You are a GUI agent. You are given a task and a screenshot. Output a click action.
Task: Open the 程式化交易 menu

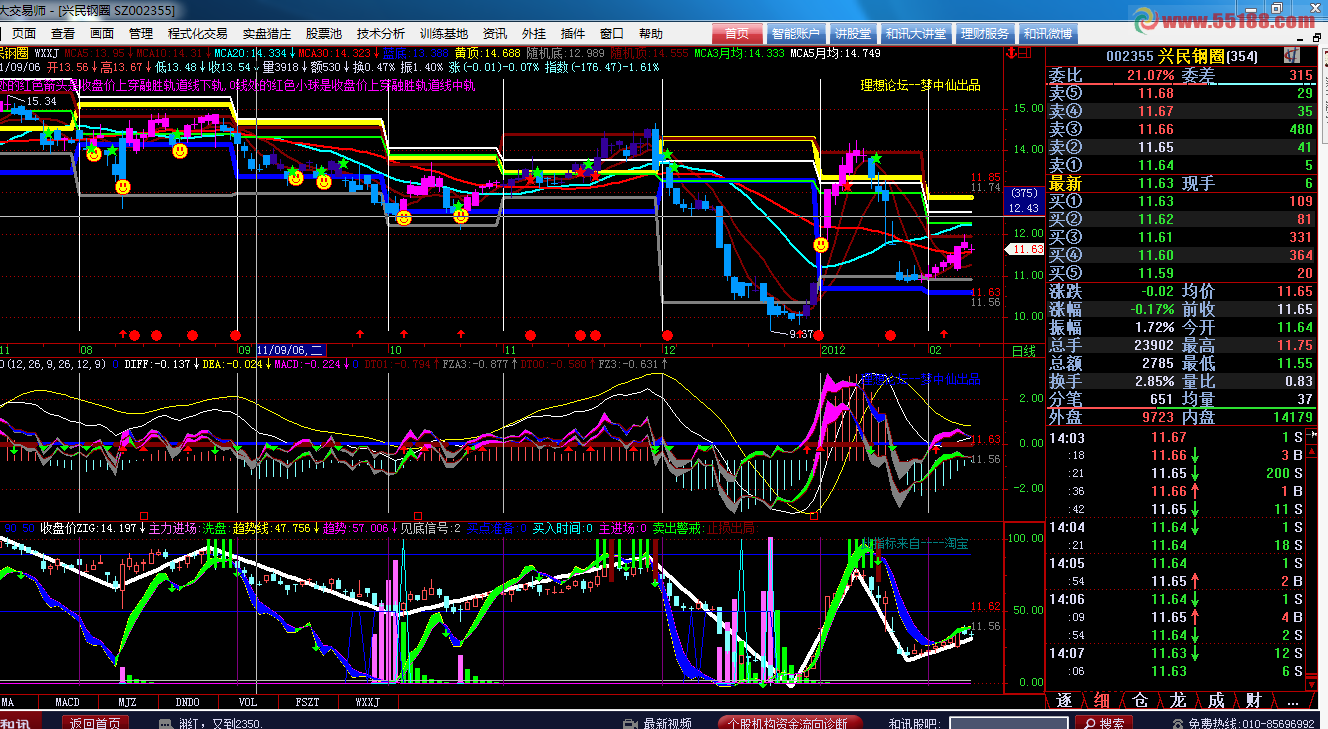(198, 33)
